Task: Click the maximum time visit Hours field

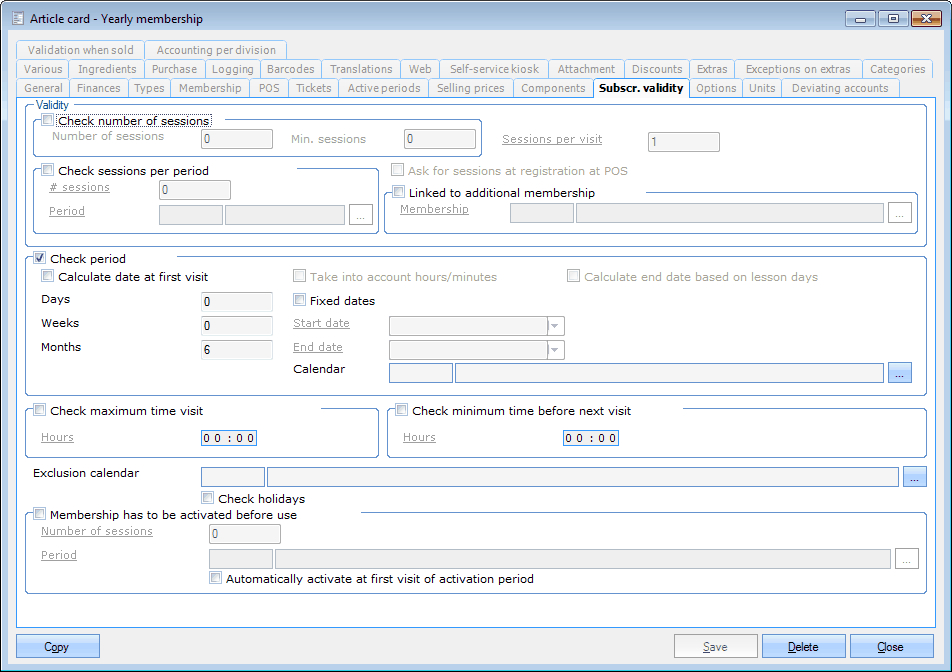Action: click(229, 438)
